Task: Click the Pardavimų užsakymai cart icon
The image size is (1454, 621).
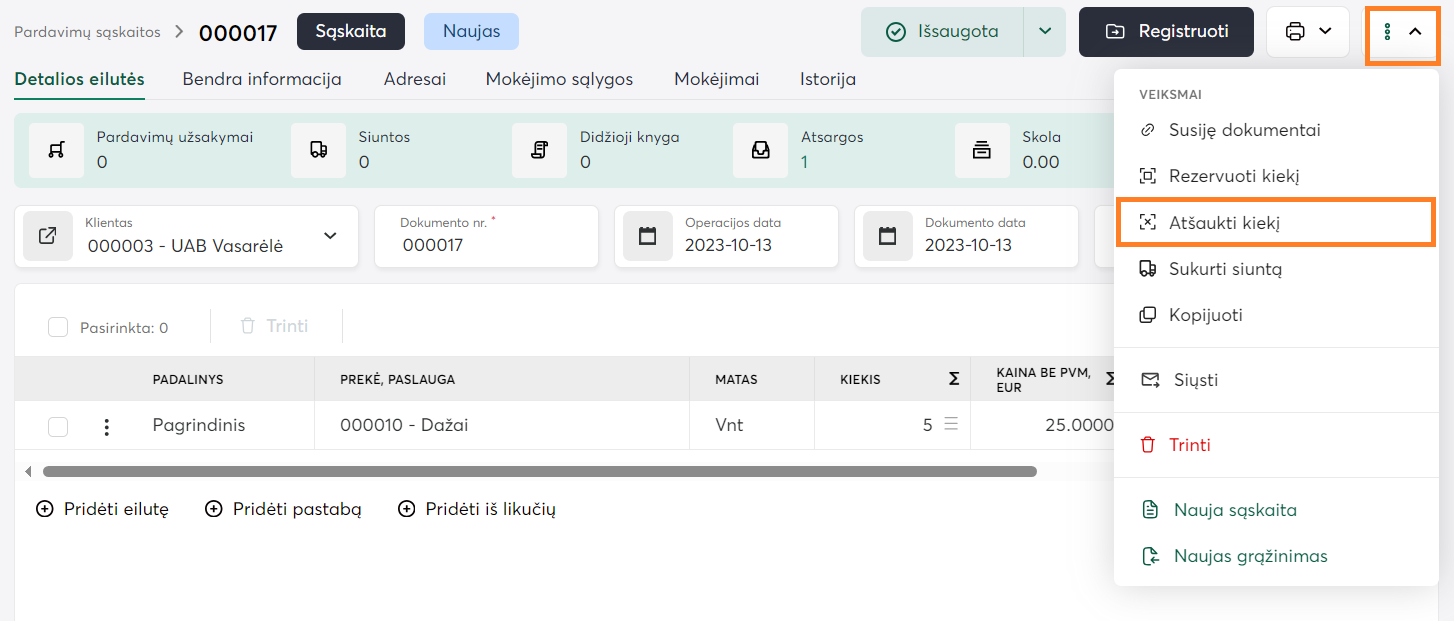Action: pos(57,150)
